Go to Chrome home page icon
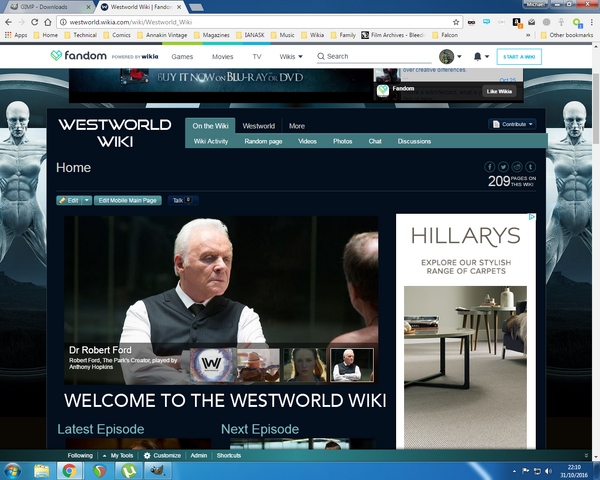The width and height of the screenshot is (600, 480). point(48,22)
